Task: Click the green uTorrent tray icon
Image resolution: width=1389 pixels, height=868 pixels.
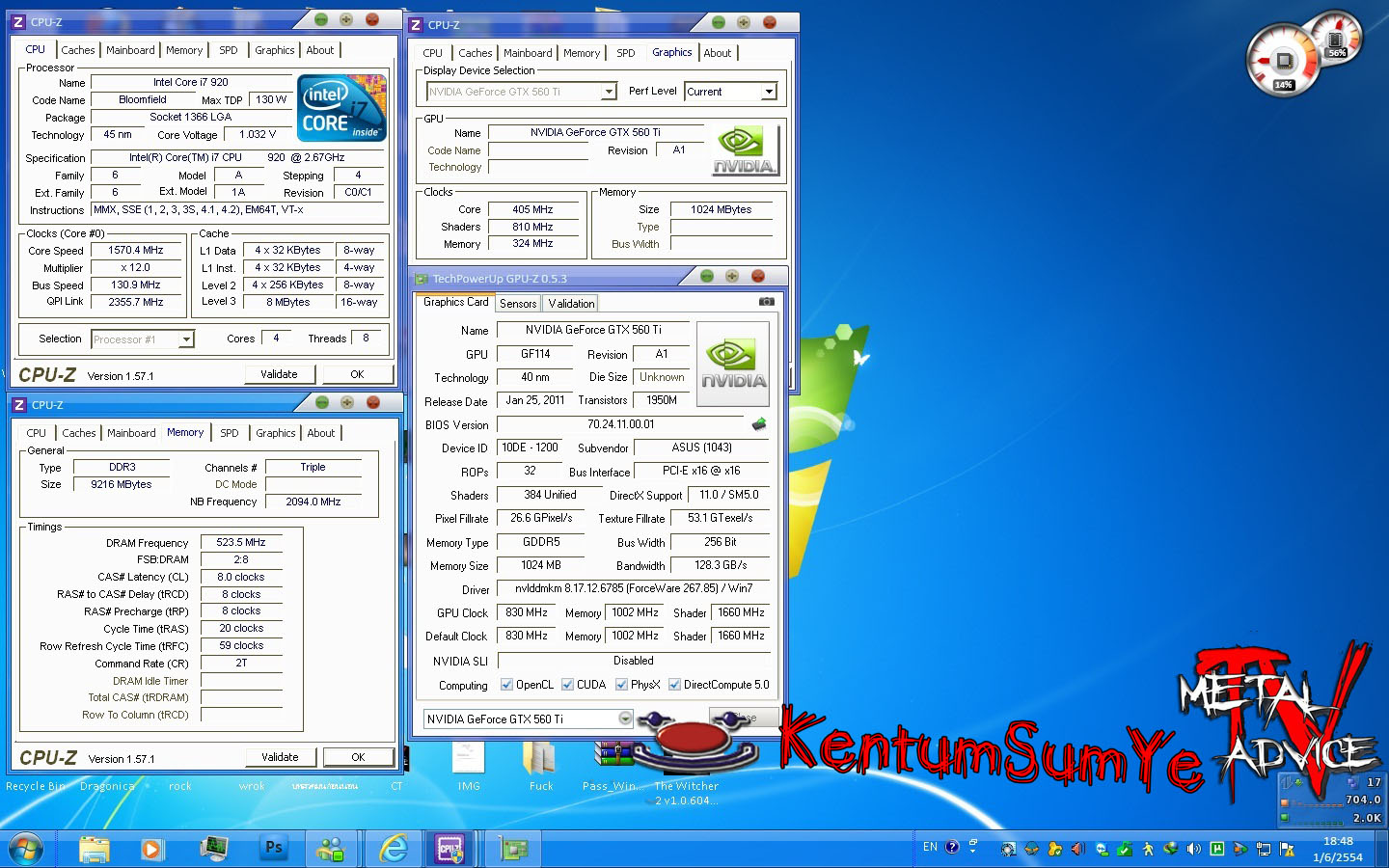Action: (1217, 849)
